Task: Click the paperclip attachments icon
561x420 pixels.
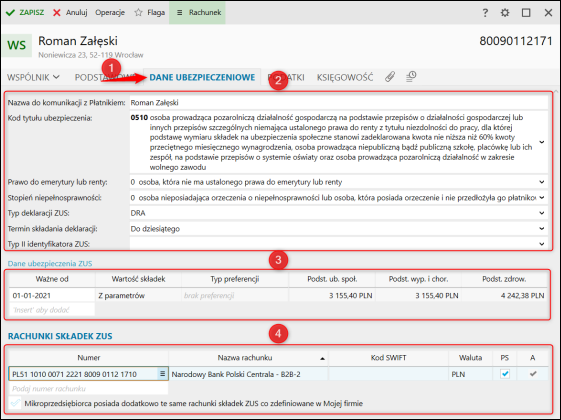Action: coord(390,77)
